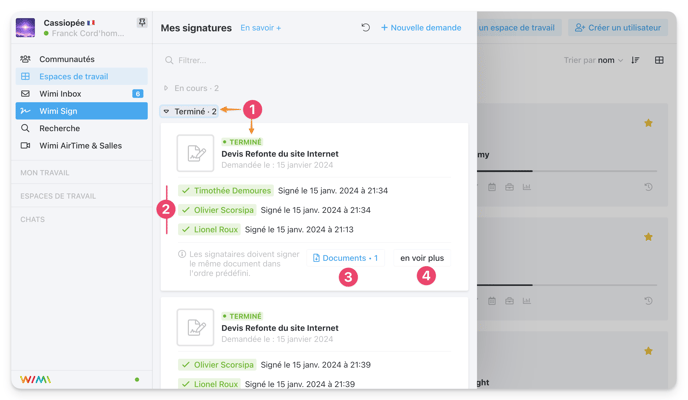Switch to grid view icon

(x=659, y=60)
